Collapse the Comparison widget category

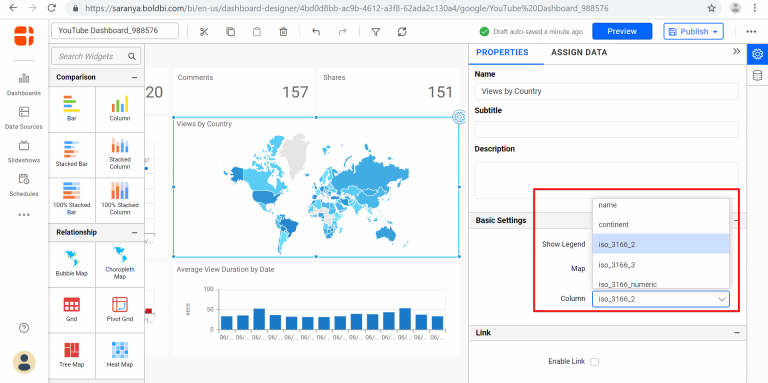click(x=135, y=77)
